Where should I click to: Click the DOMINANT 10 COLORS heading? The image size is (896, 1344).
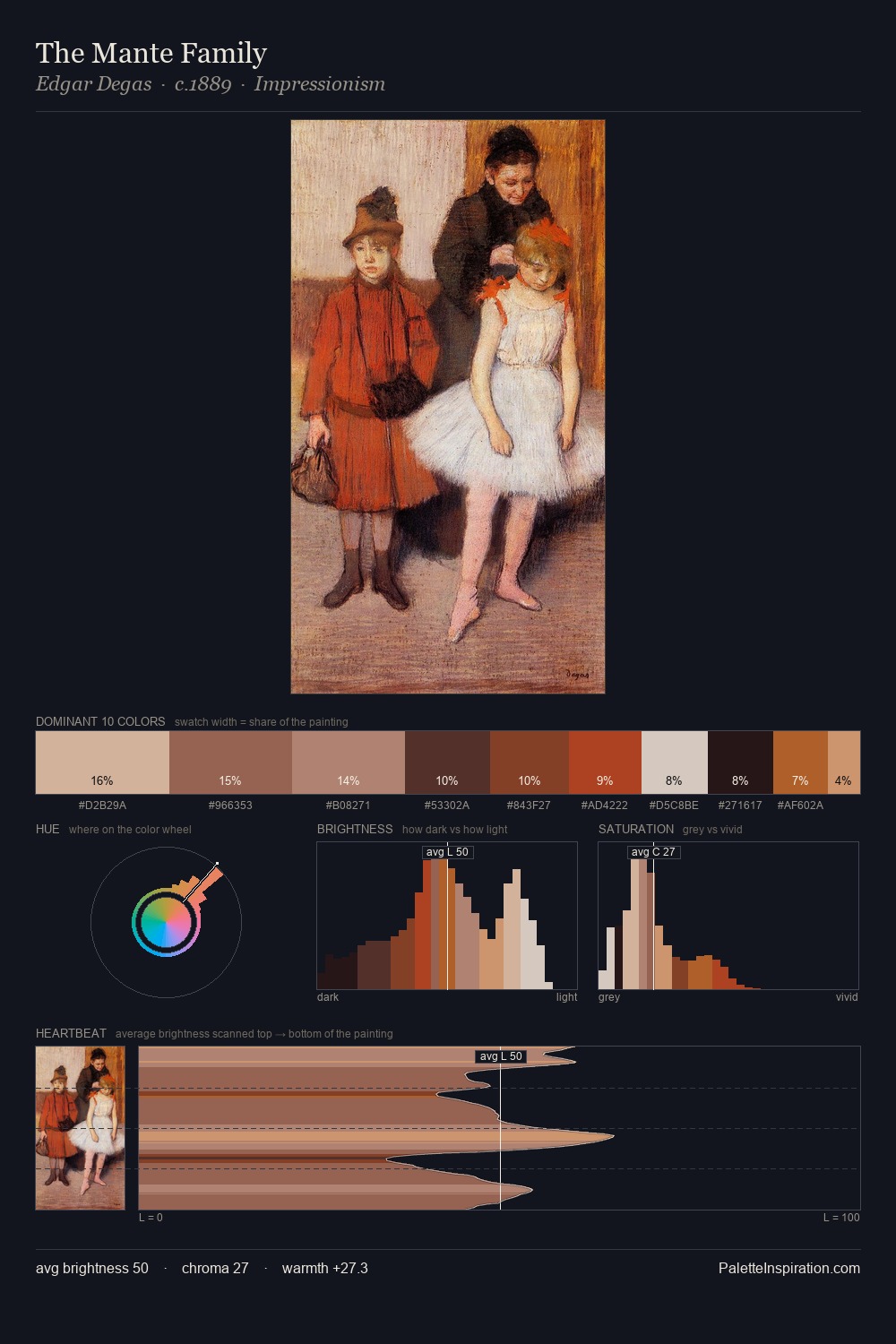100,721
